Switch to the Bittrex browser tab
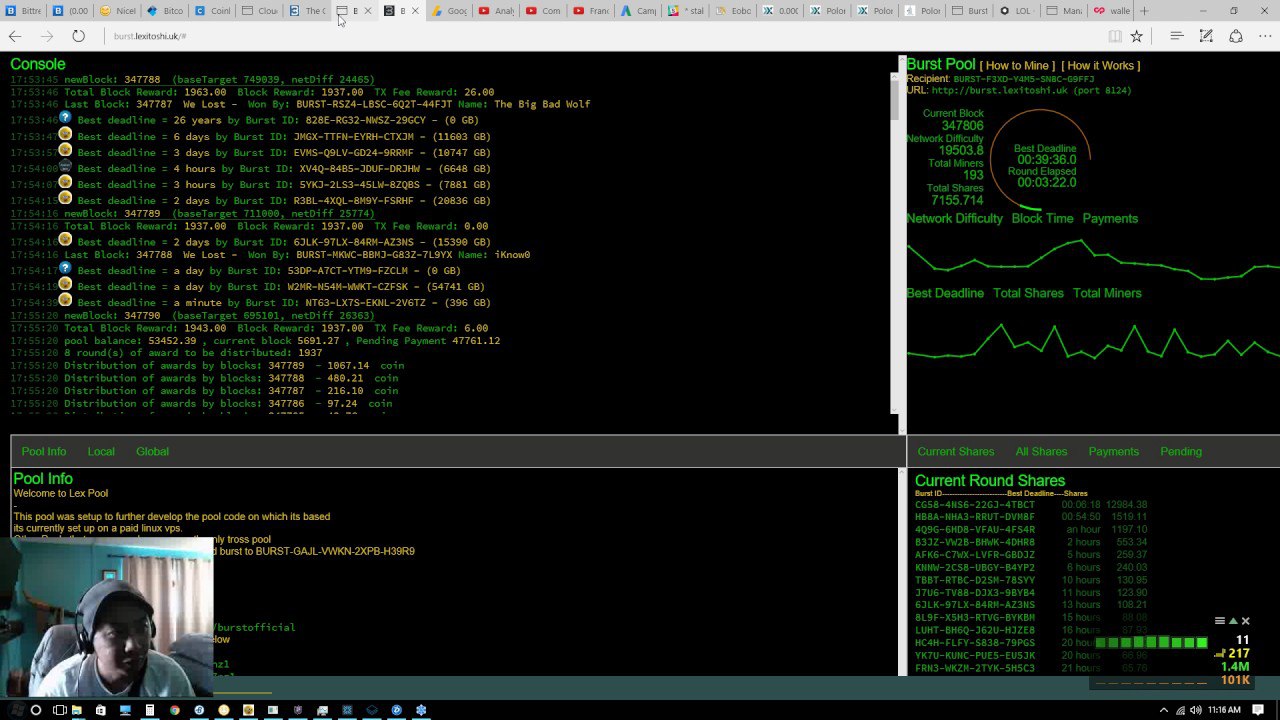 point(22,11)
